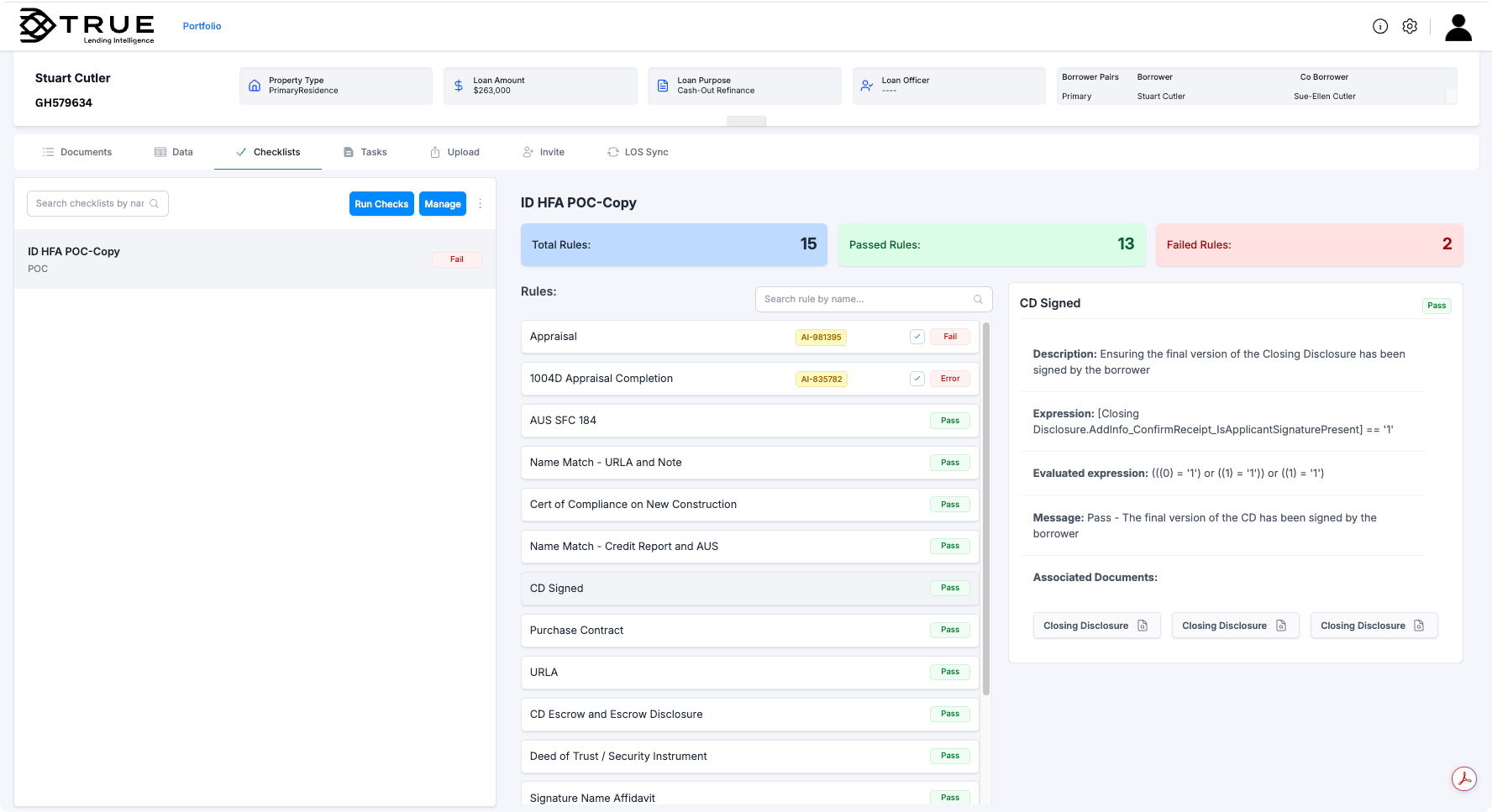Click the Run Checks button
Screen dimensions: 1492x812
point(381,203)
